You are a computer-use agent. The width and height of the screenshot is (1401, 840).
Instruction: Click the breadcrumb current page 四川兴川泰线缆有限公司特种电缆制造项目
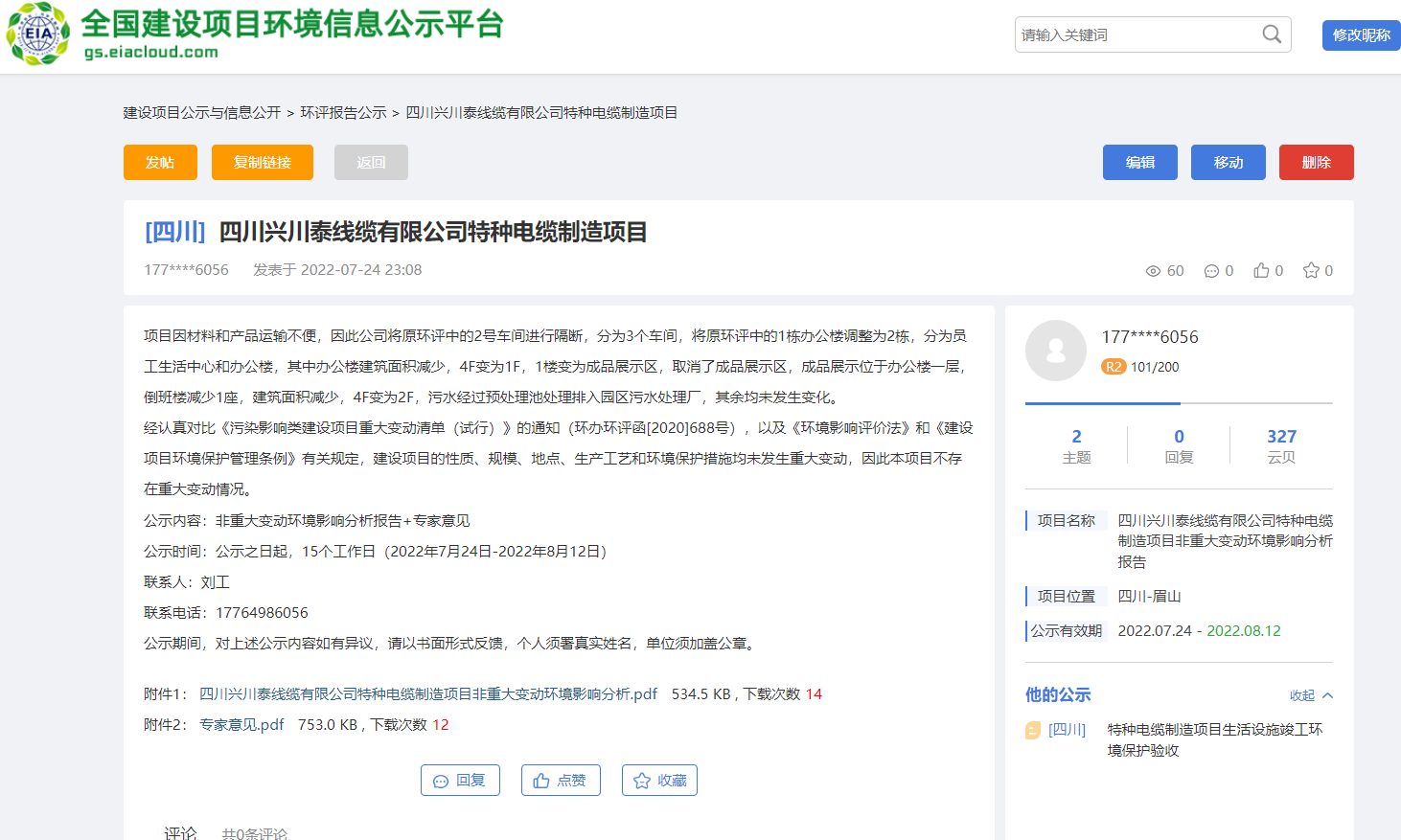coord(541,113)
